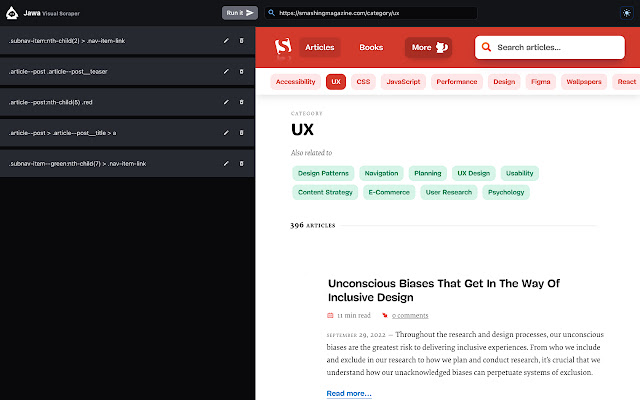
Task: Edit the article--post__title selector
Action: (x=226, y=133)
